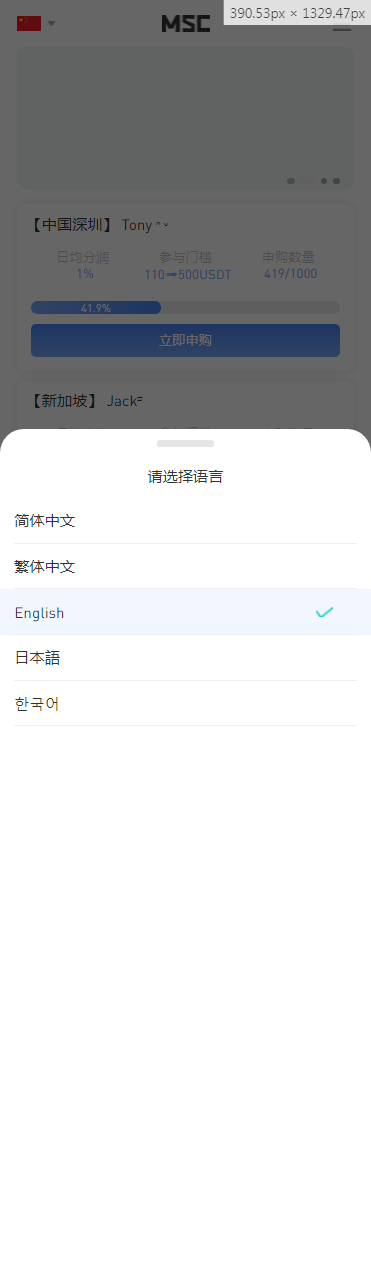Go to third banner carousel dot
The image size is (371, 1263).
pos(324,181)
